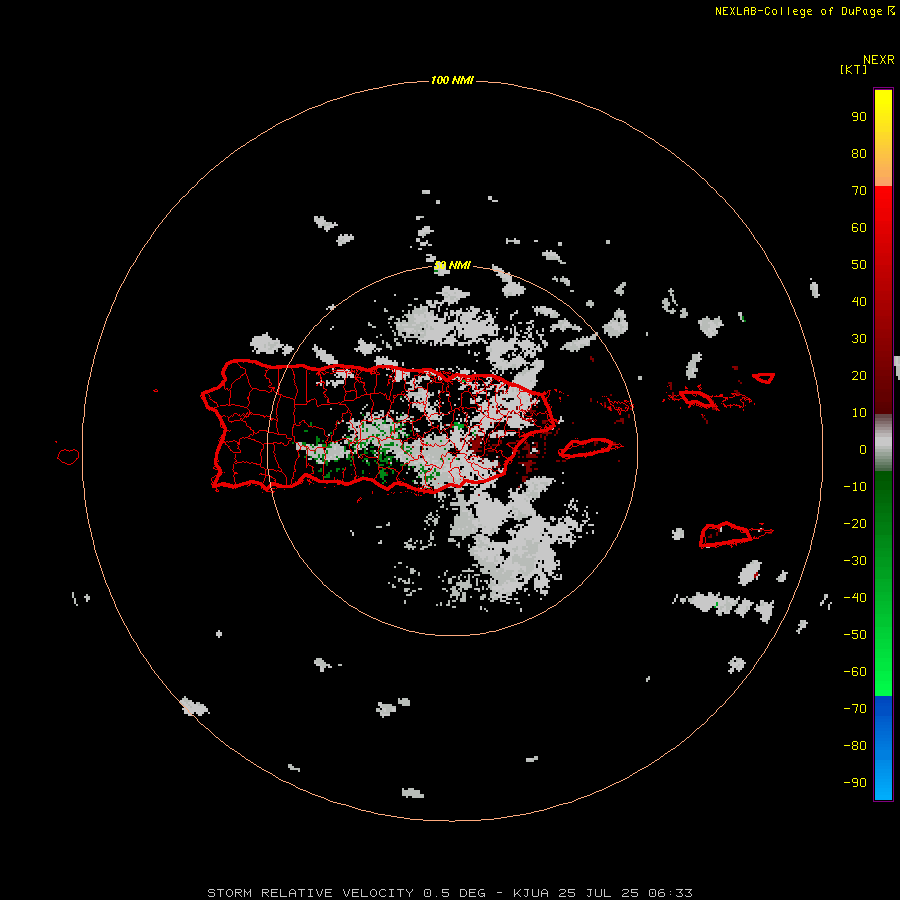Click the 30 value on the velocity scale

pos(859,339)
